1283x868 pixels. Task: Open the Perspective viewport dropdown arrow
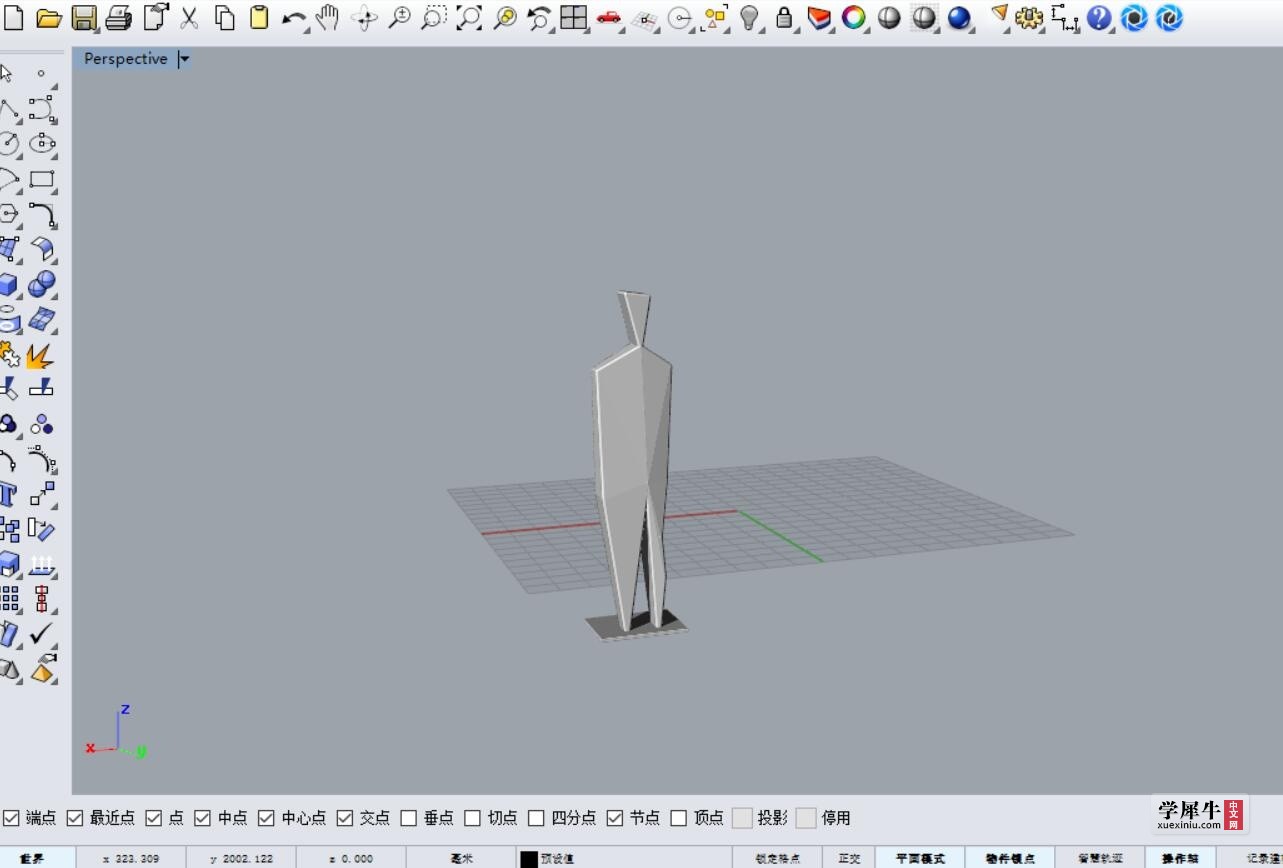click(x=184, y=59)
